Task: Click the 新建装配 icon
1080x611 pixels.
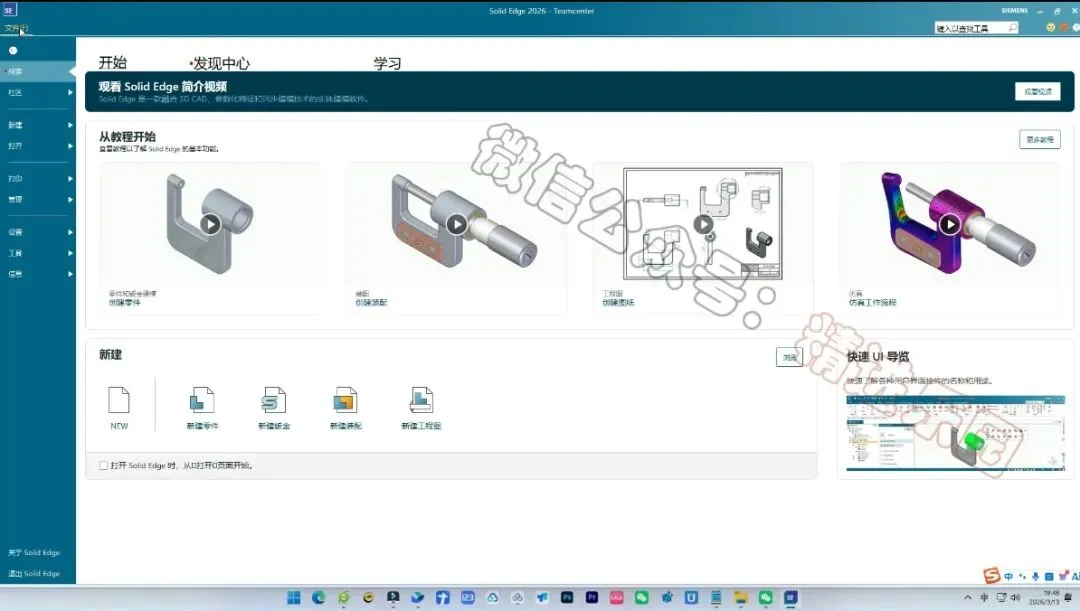Action: click(x=345, y=400)
